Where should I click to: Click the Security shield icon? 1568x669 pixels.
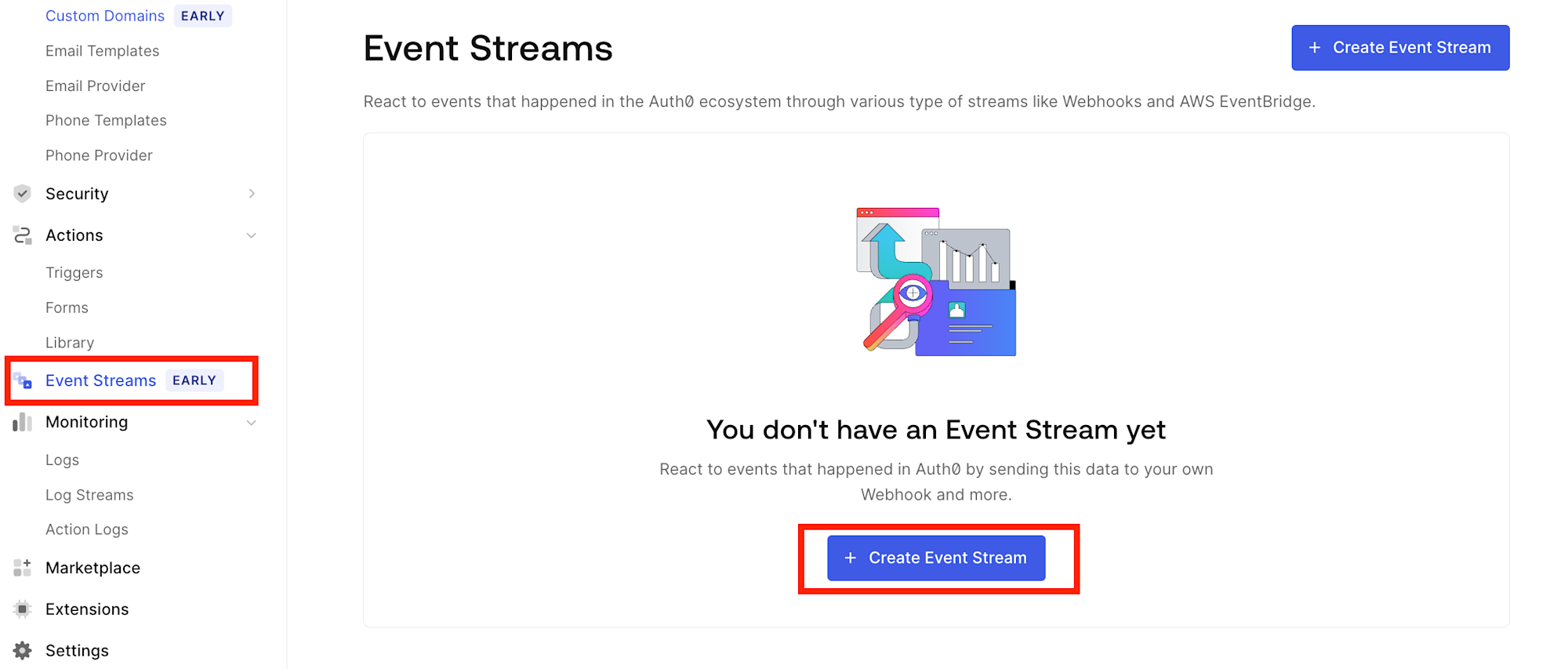[23, 194]
